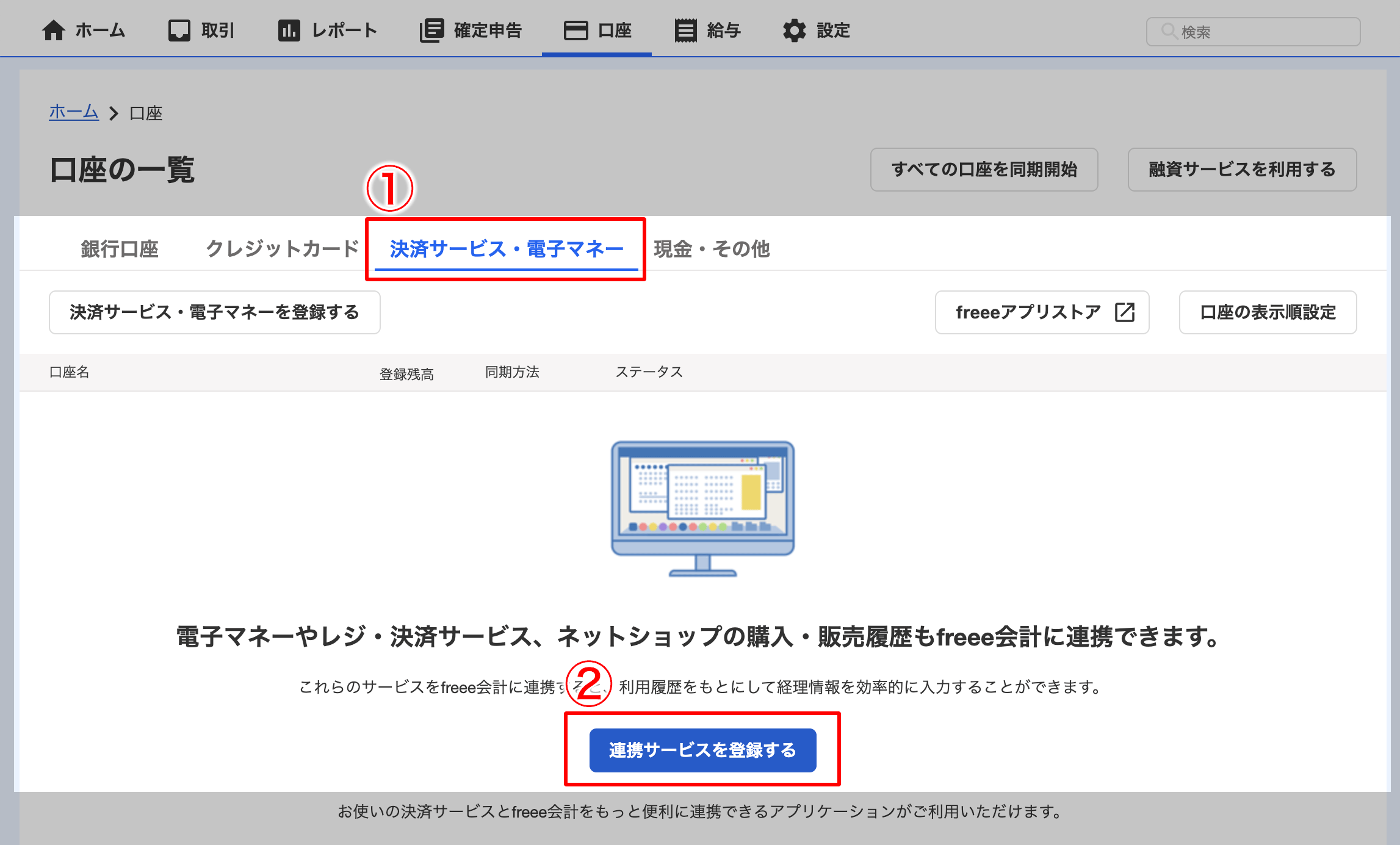The width and height of the screenshot is (1400, 845).
Task: Click the 給与 receipt icon
Action: tap(685, 31)
